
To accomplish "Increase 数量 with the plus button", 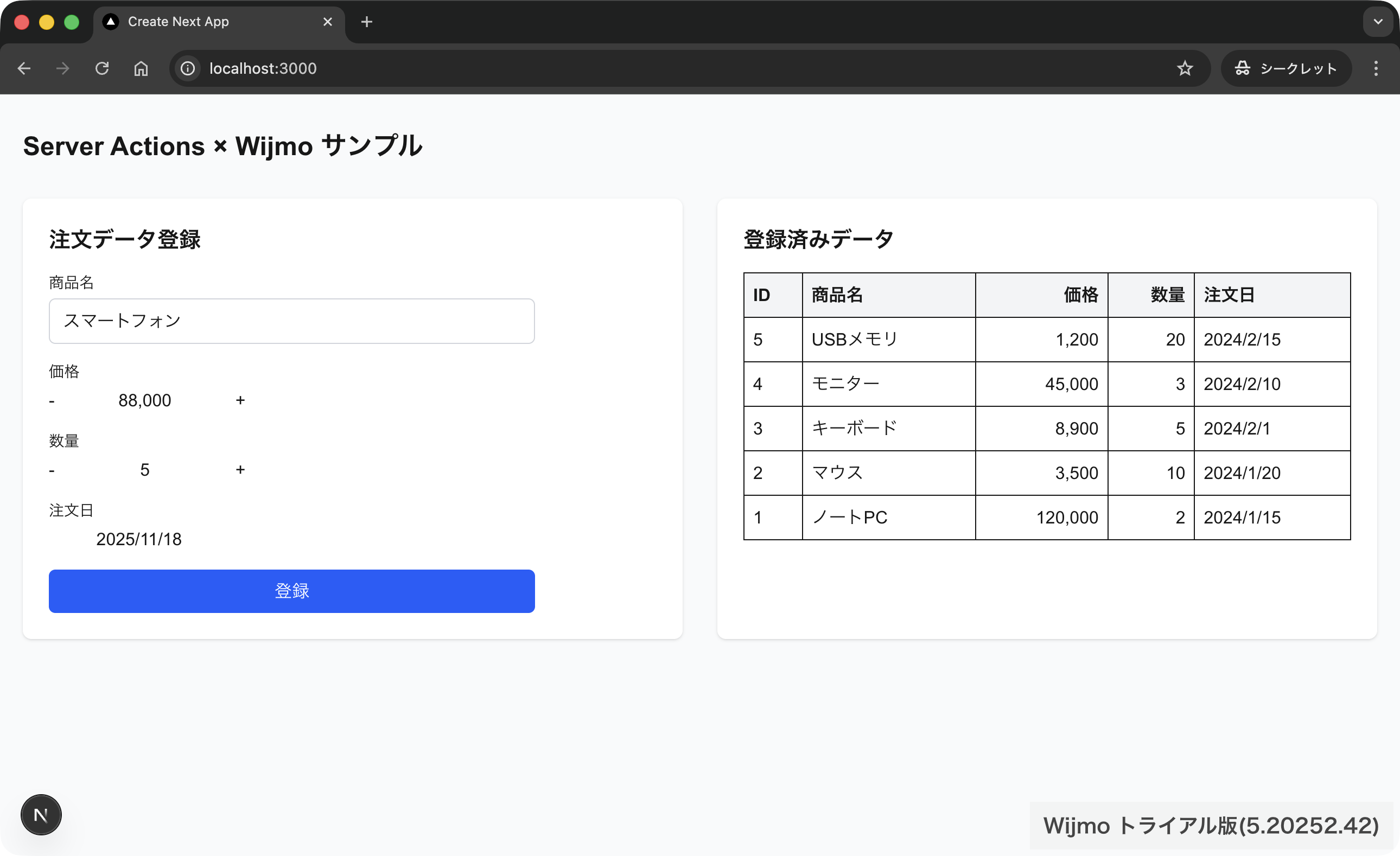I will click(x=240, y=470).
